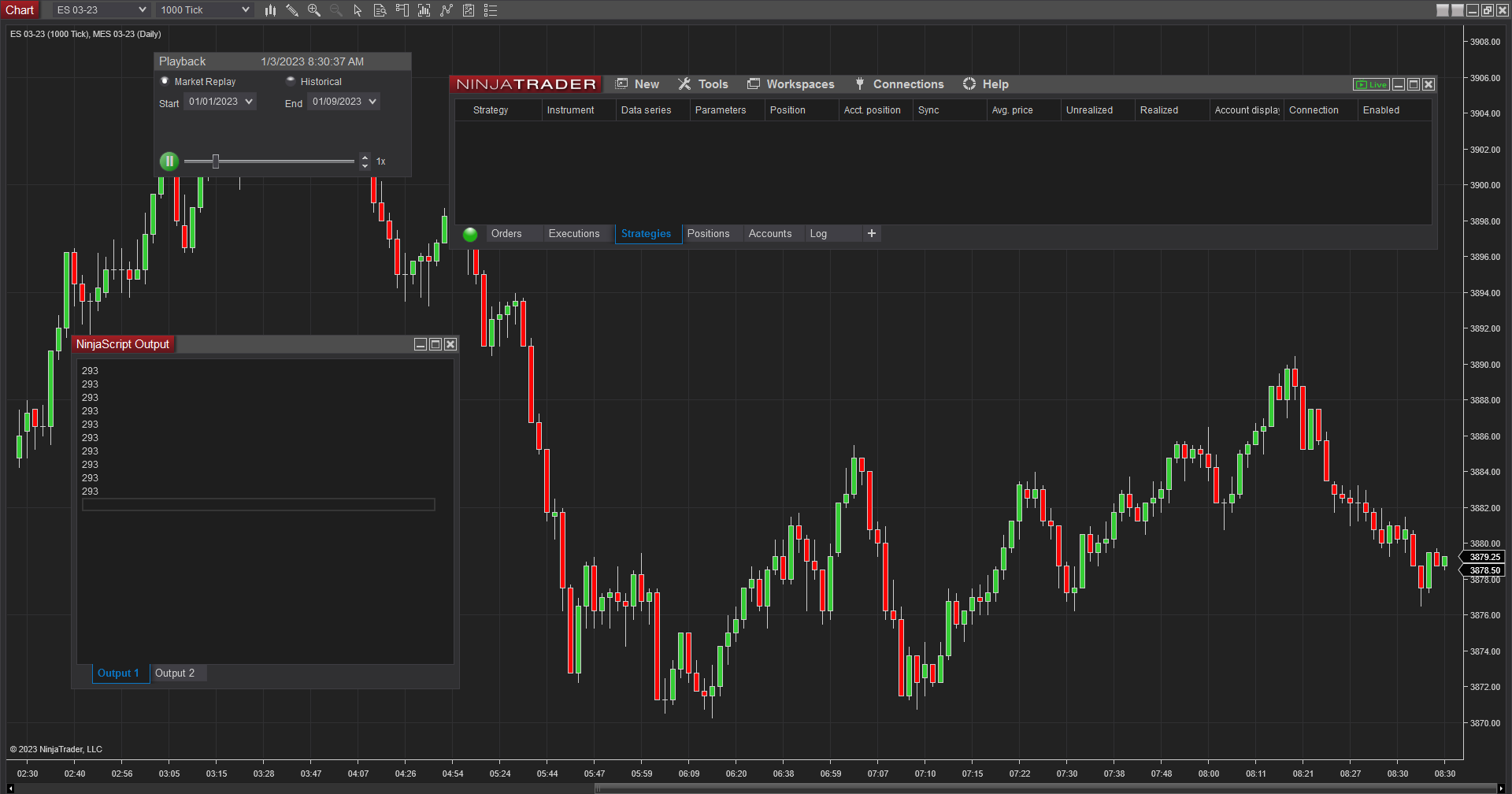Sort by the Instrument column header
Image resolution: width=1512 pixels, height=794 pixels.
pyautogui.click(x=579, y=110)
